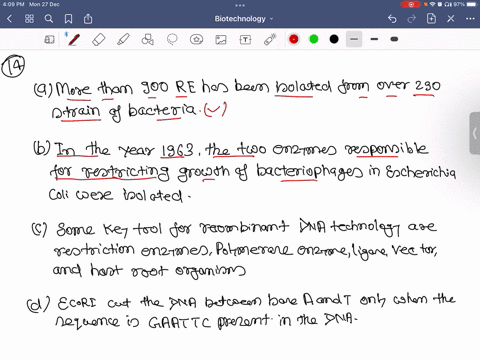Tap the three-dot multitasking indicator

pos(240,5)
